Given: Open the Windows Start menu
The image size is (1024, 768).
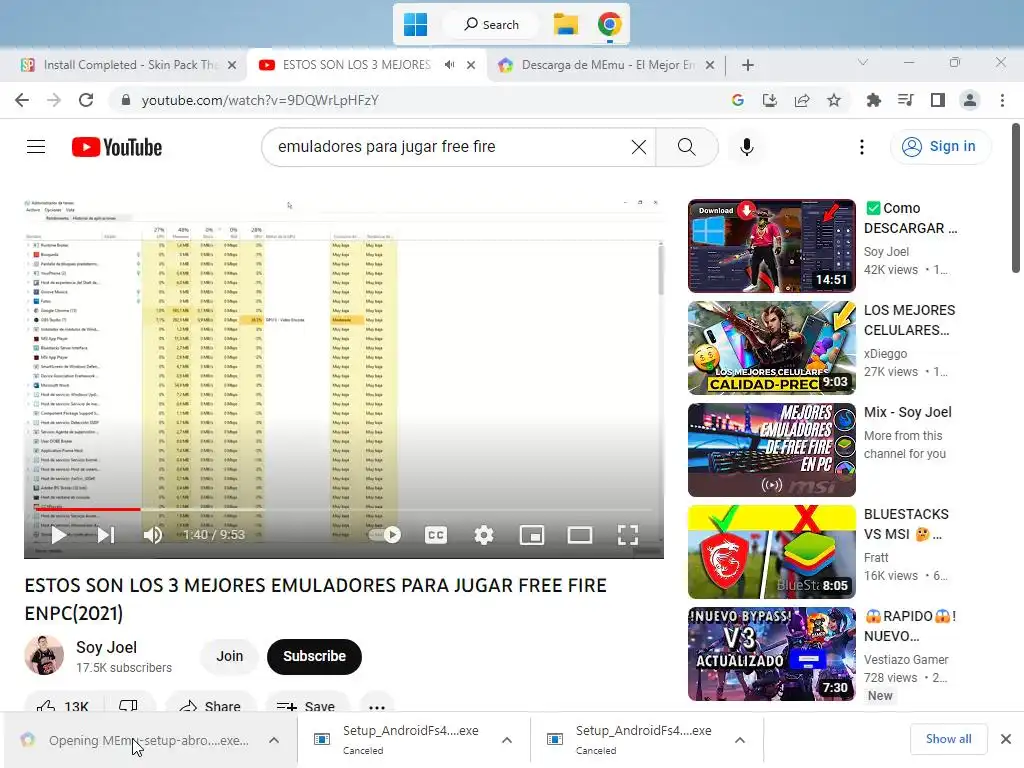Looking at the screenshot, I should click(415, 25).
